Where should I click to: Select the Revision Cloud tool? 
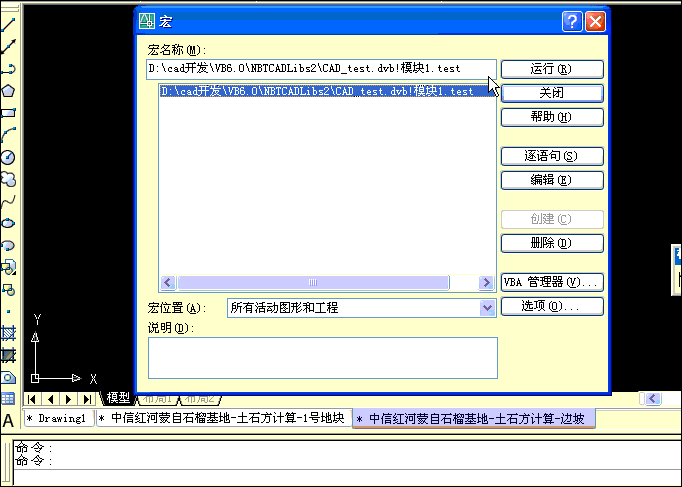(8, 179)
